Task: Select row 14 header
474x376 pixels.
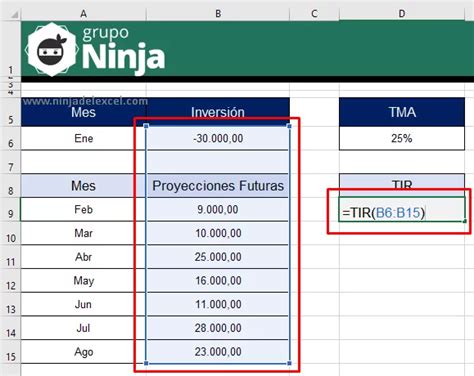Action: (10, 328)
